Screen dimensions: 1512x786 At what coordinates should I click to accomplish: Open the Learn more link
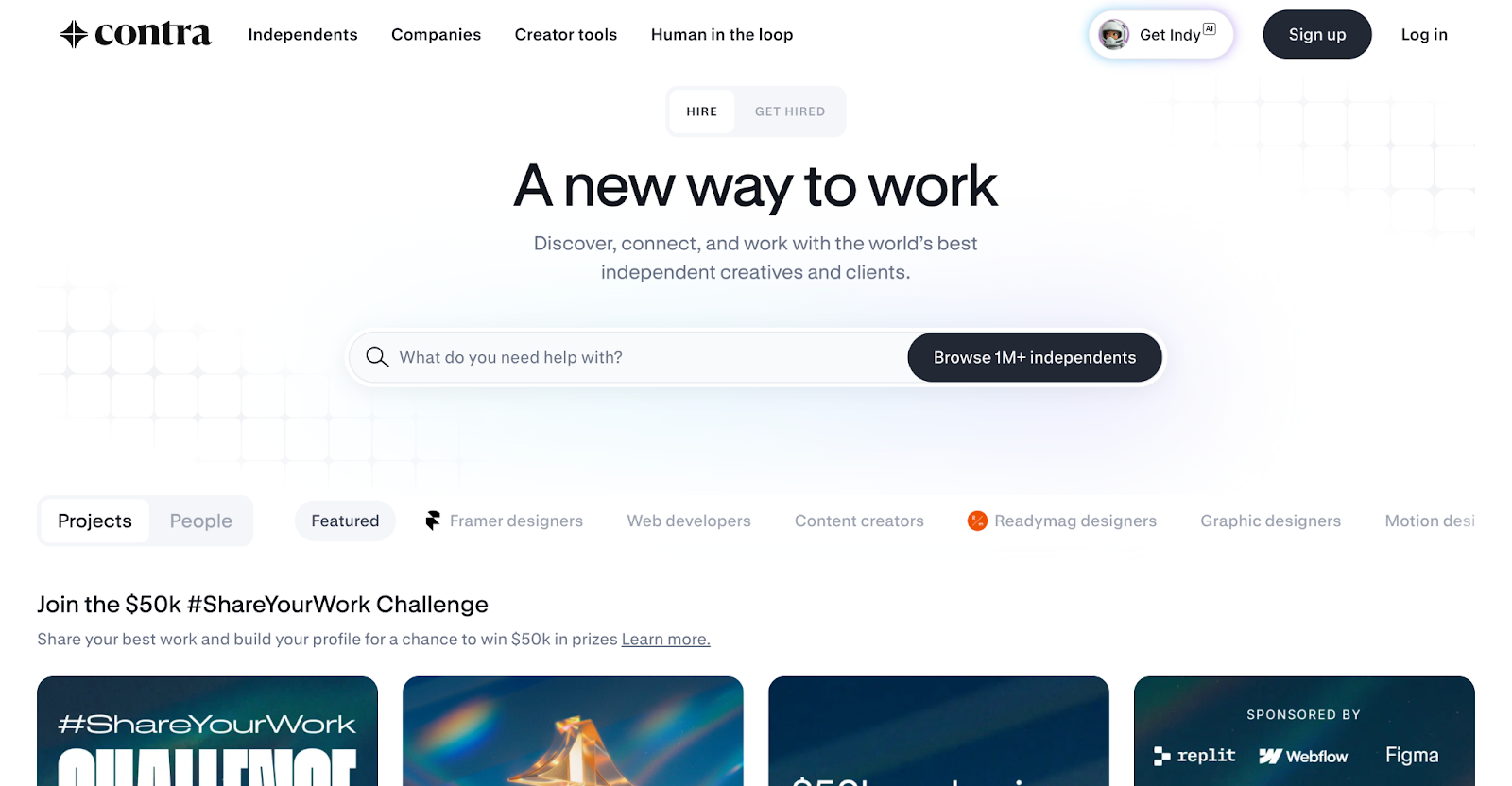(665, 639)
